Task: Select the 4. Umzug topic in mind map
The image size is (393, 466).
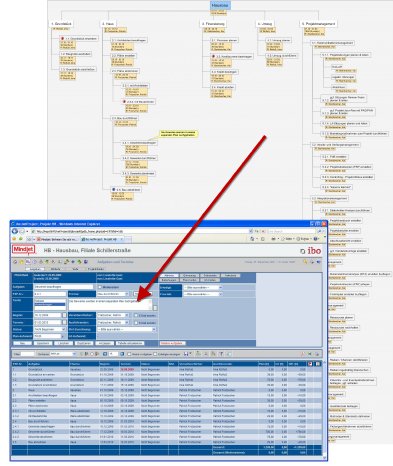Action: 265,24
